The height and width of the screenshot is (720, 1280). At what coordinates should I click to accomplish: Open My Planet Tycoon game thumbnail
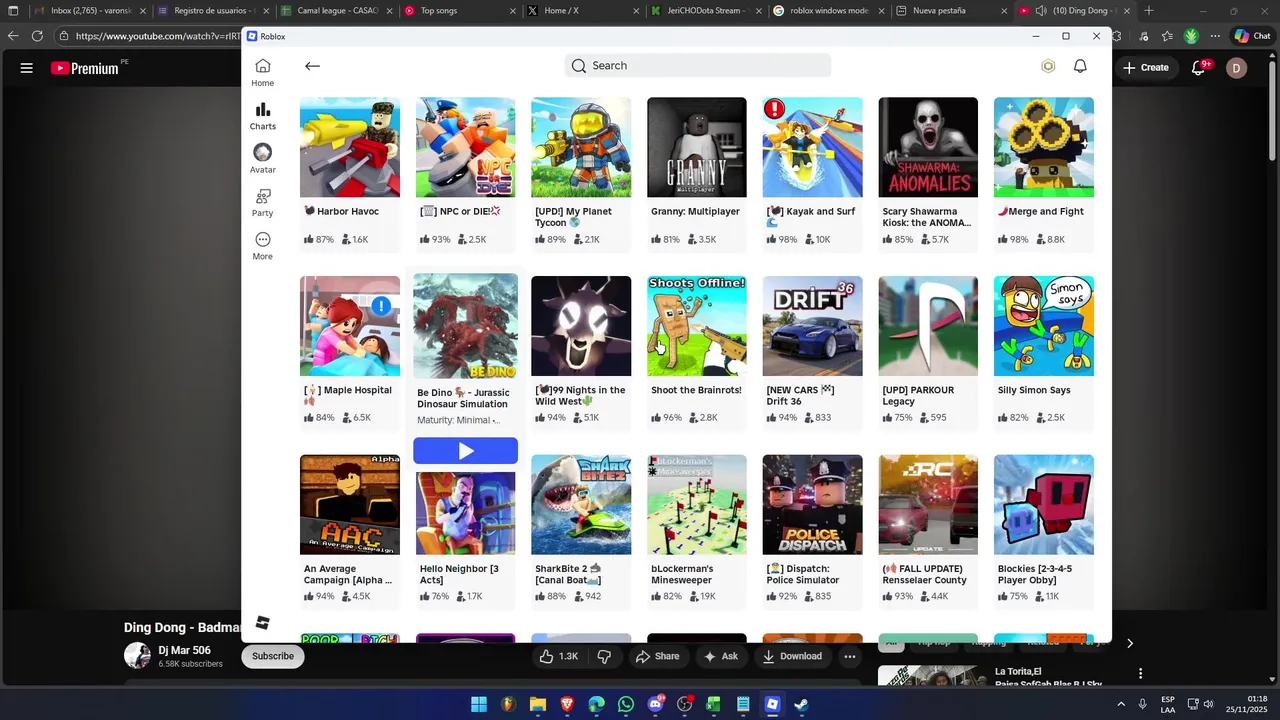(x=581, y=147)
